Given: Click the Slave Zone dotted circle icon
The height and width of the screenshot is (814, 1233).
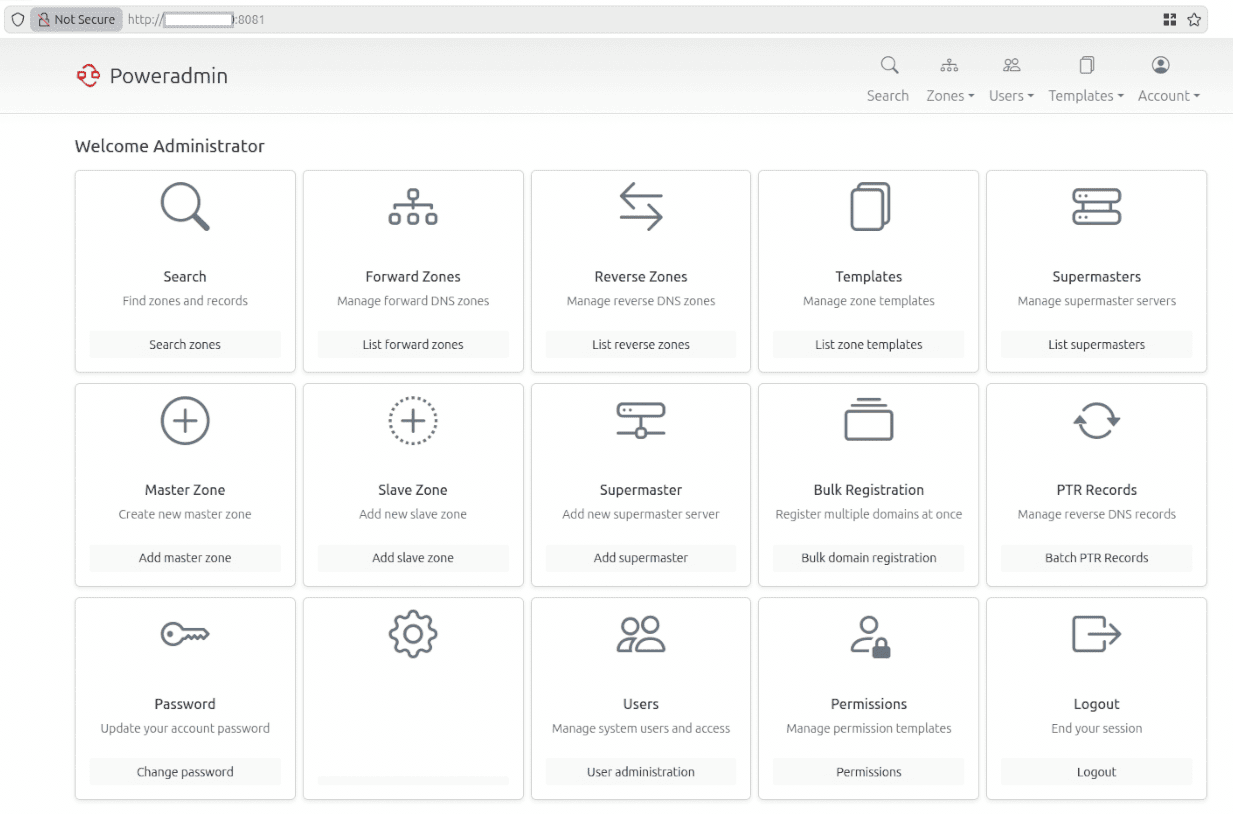Looking at the screenshot, I should (x=413, y=420).
